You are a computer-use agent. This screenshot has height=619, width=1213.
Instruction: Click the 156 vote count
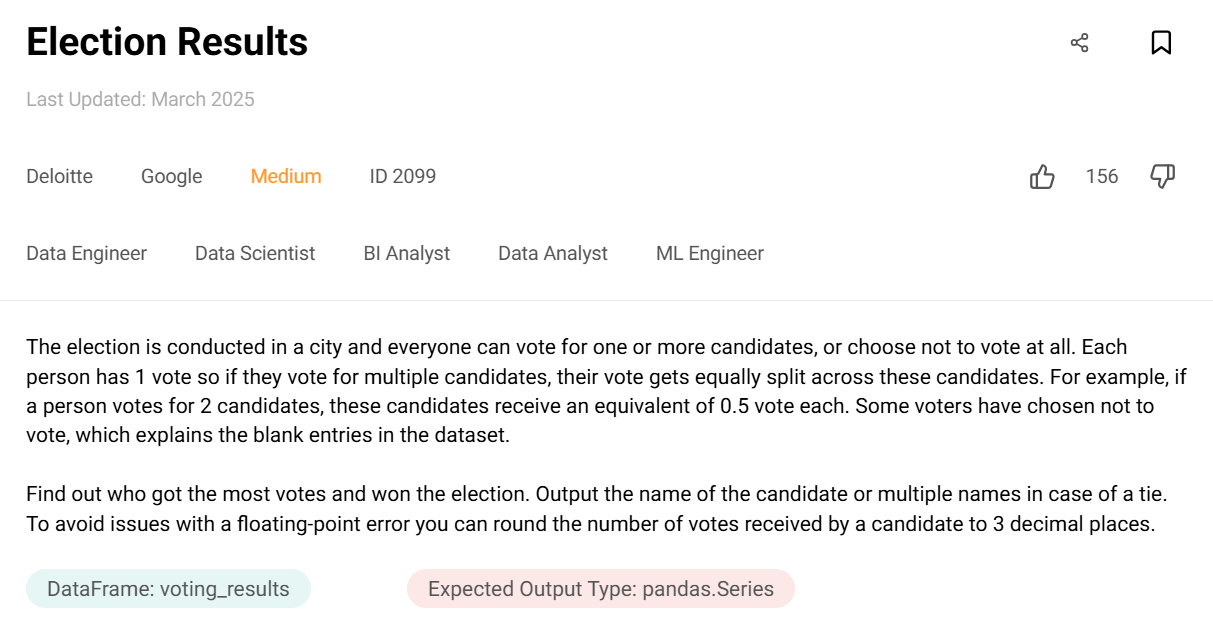1102,177
